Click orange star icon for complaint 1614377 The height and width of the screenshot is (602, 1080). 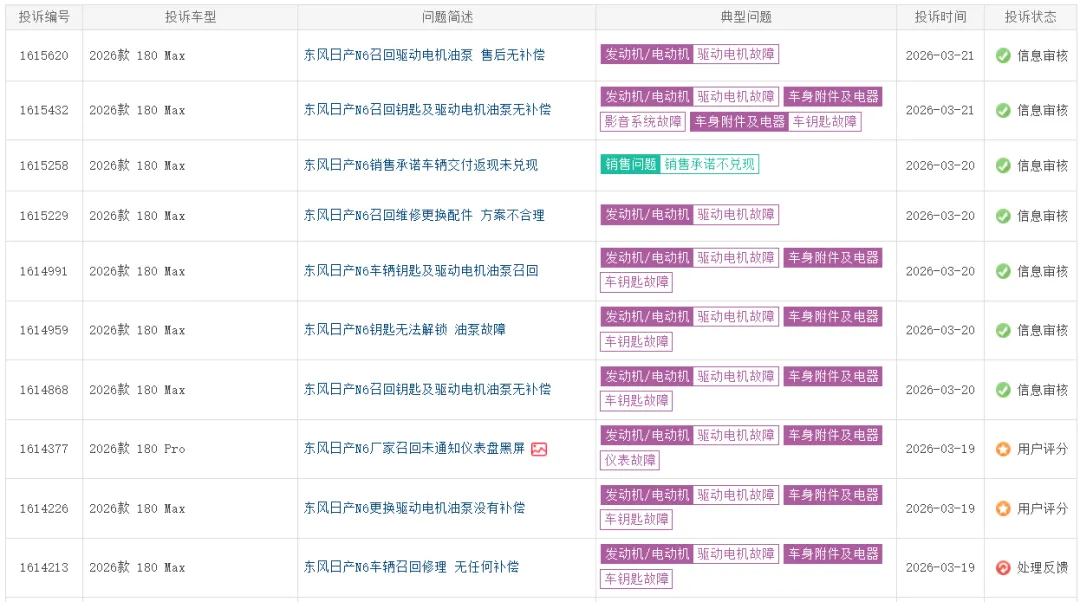point(1003,449)
